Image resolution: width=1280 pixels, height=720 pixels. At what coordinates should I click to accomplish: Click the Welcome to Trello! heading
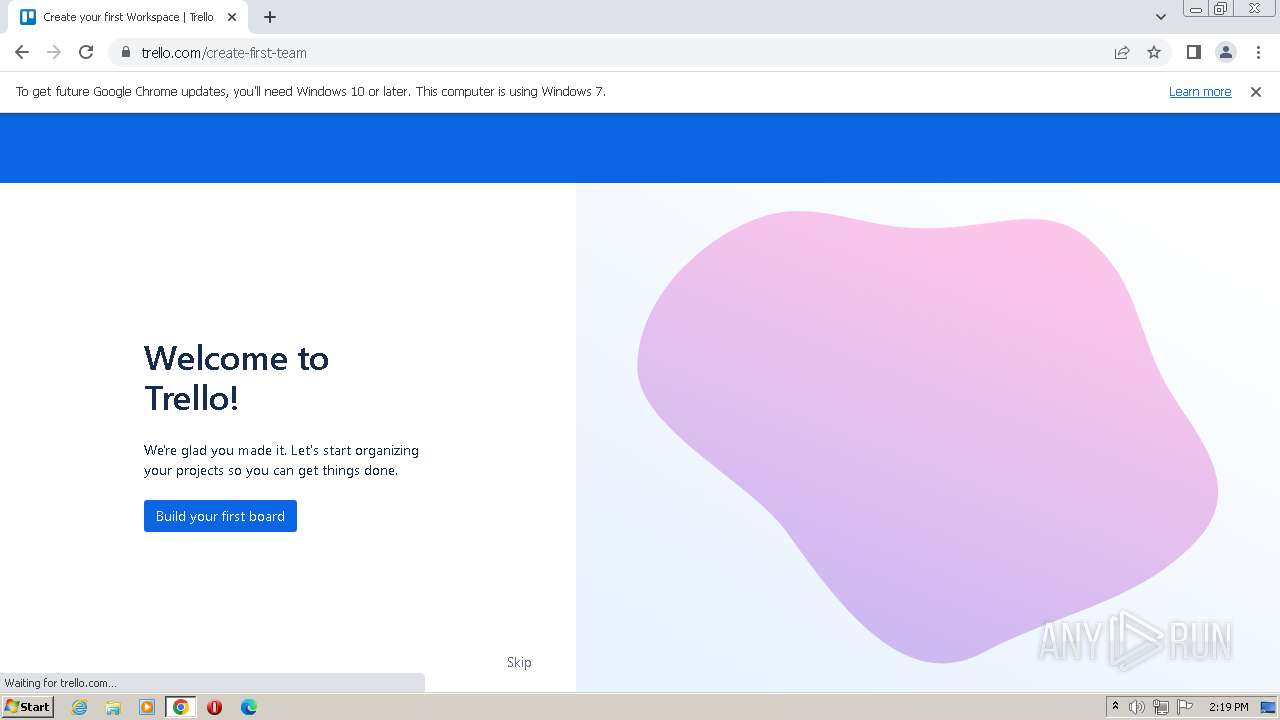click(x=236, y=378)
